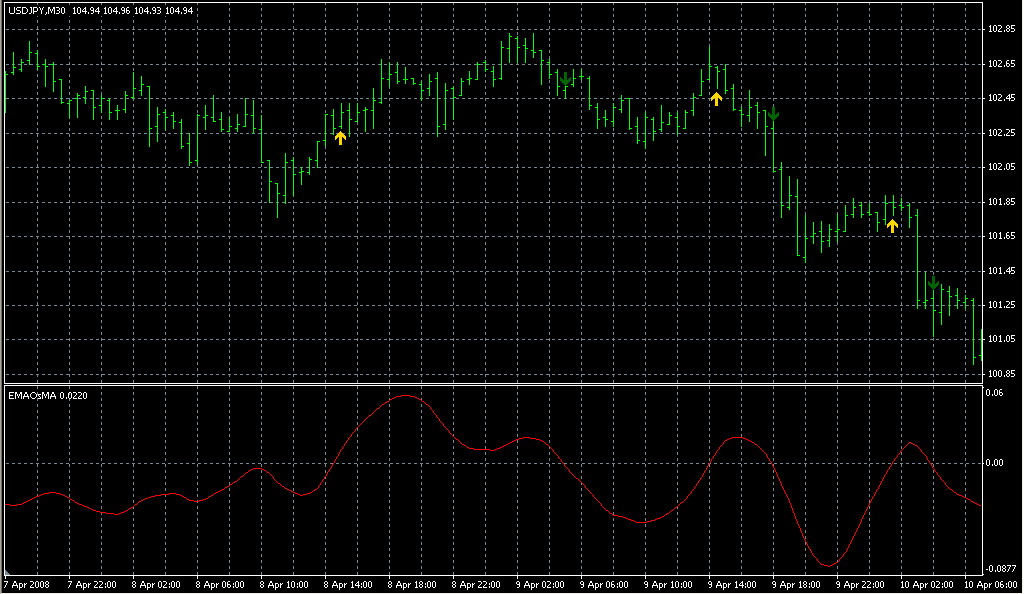Select the rightmost green down arrow signal
Screen dimensions: 1024x594
(932, 283)
